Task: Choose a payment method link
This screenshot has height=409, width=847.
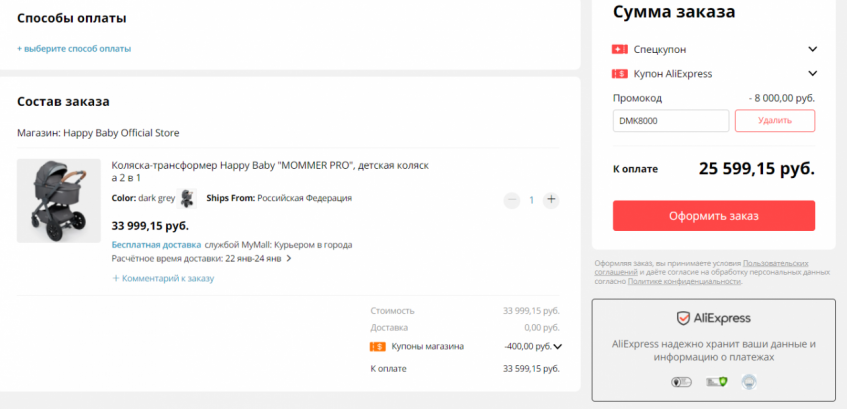Action: tap(74, 48)
